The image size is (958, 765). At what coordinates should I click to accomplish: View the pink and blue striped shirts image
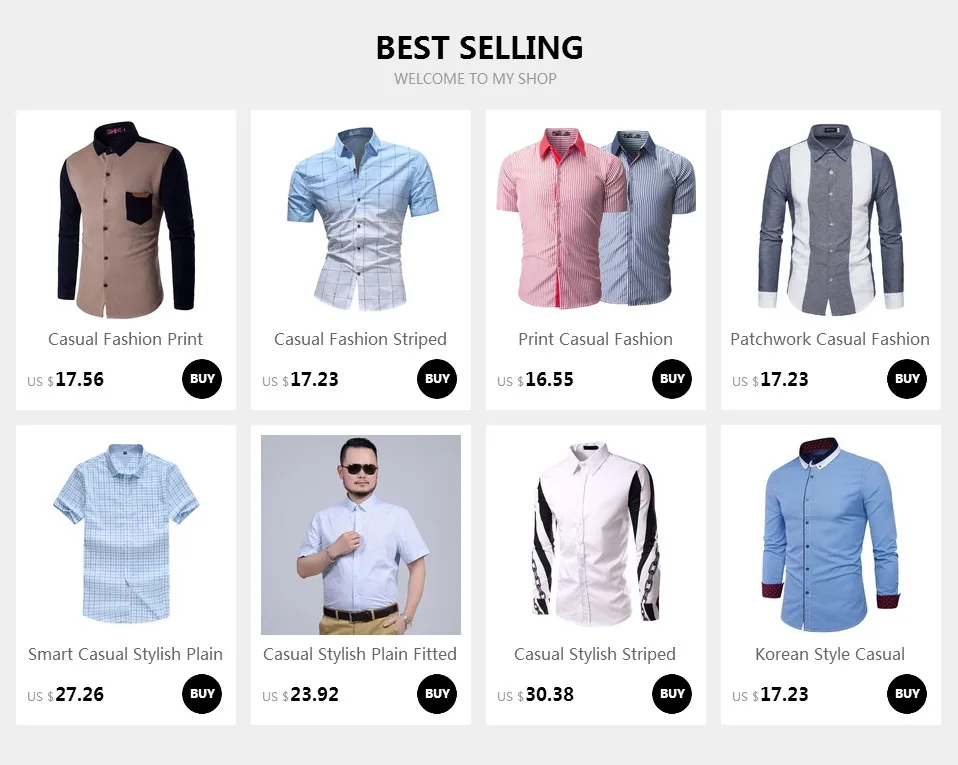click(x=596, y=220)
